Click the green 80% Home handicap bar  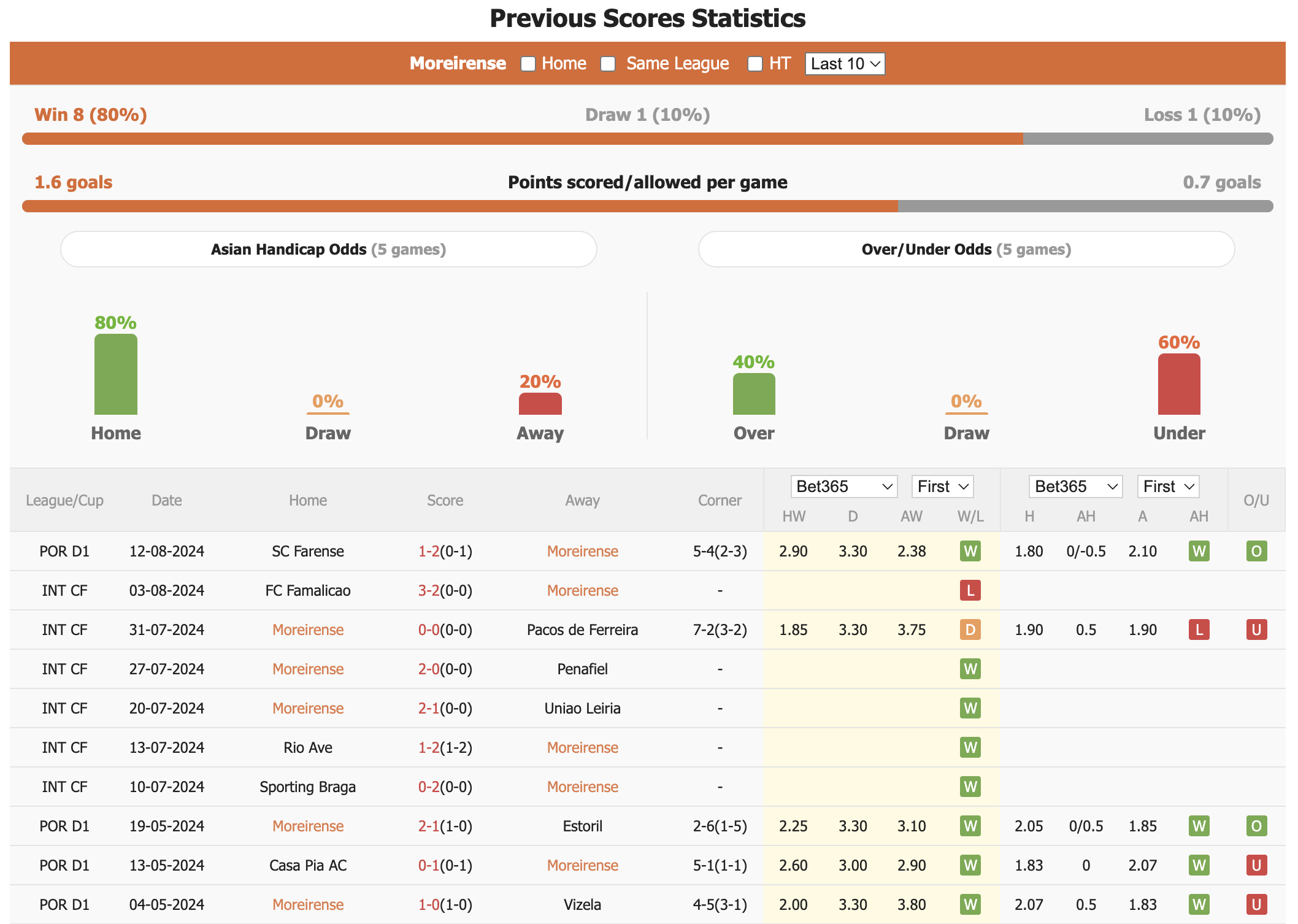[116, 374]
